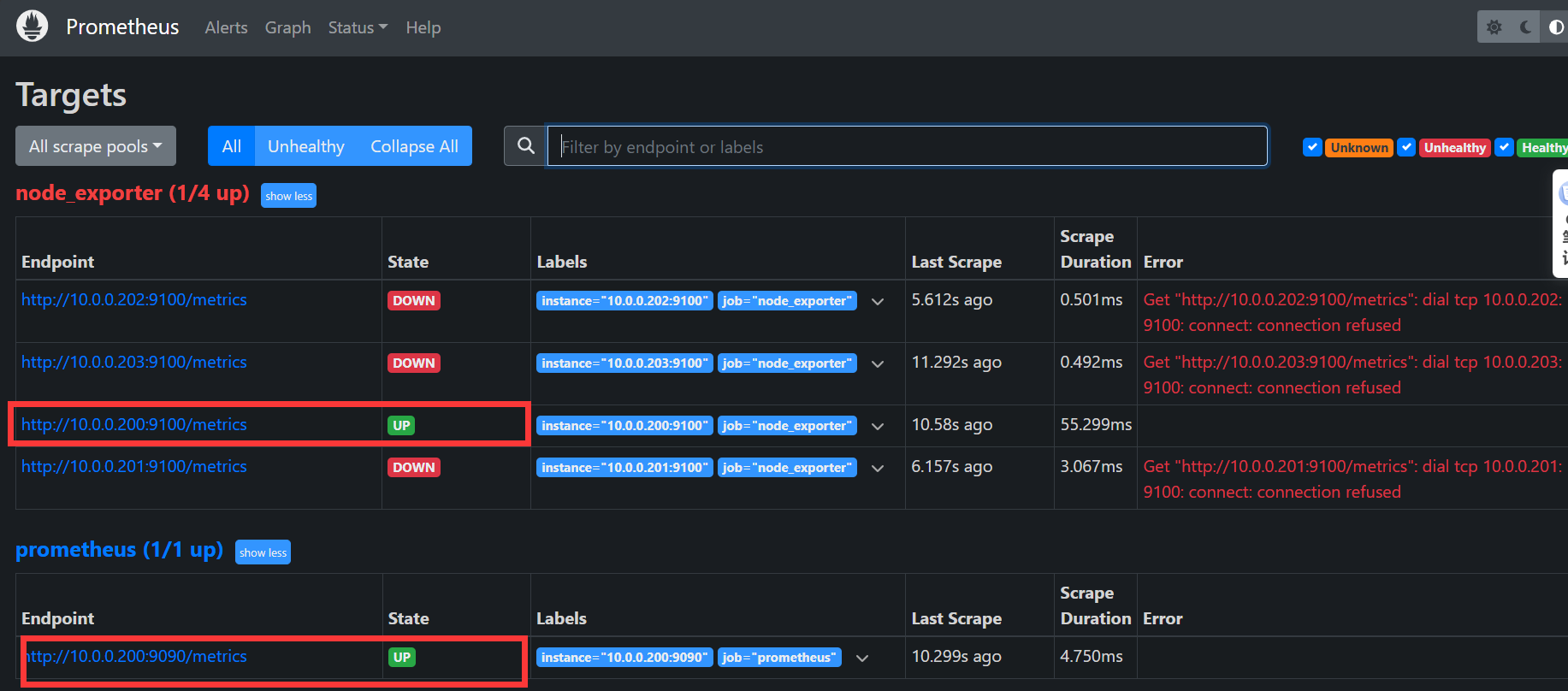1568x691 pixels.
Task: Collapse prometheus pool with show less
Action: click(x=263, y=552)
